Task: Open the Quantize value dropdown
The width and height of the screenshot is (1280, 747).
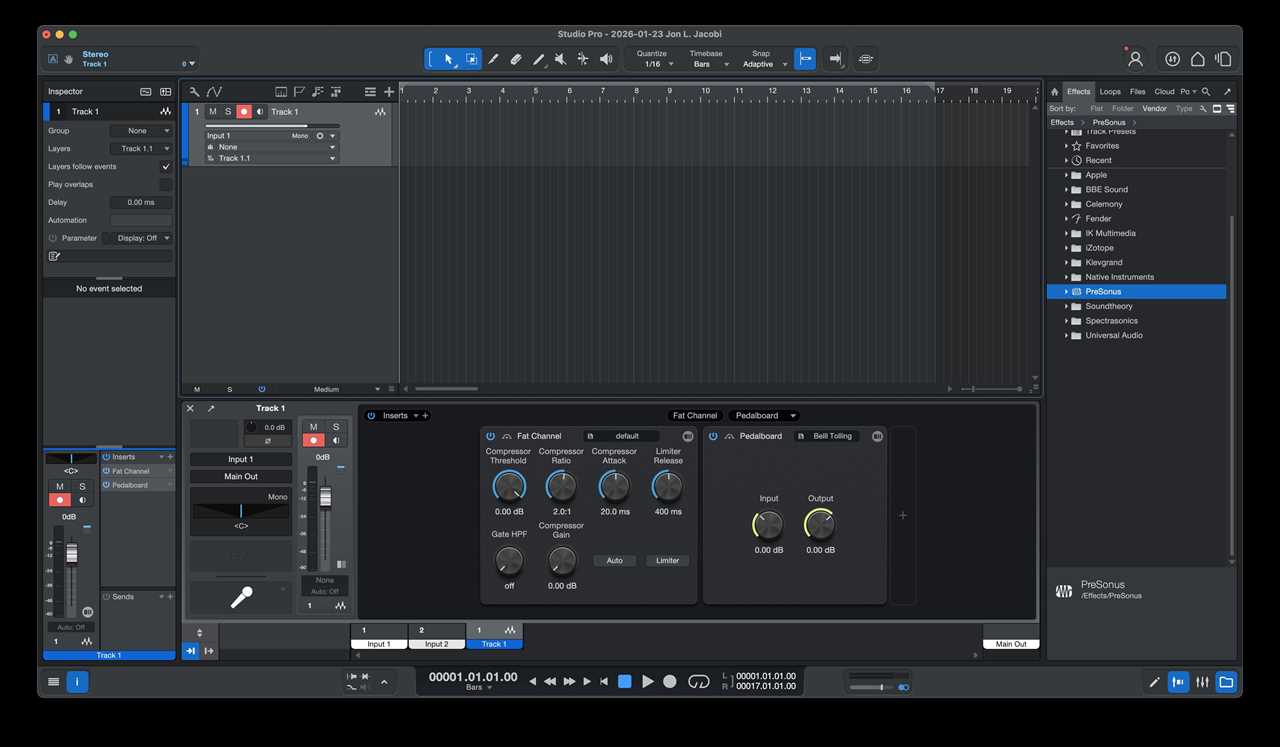Action: click(x=655, y=63)
